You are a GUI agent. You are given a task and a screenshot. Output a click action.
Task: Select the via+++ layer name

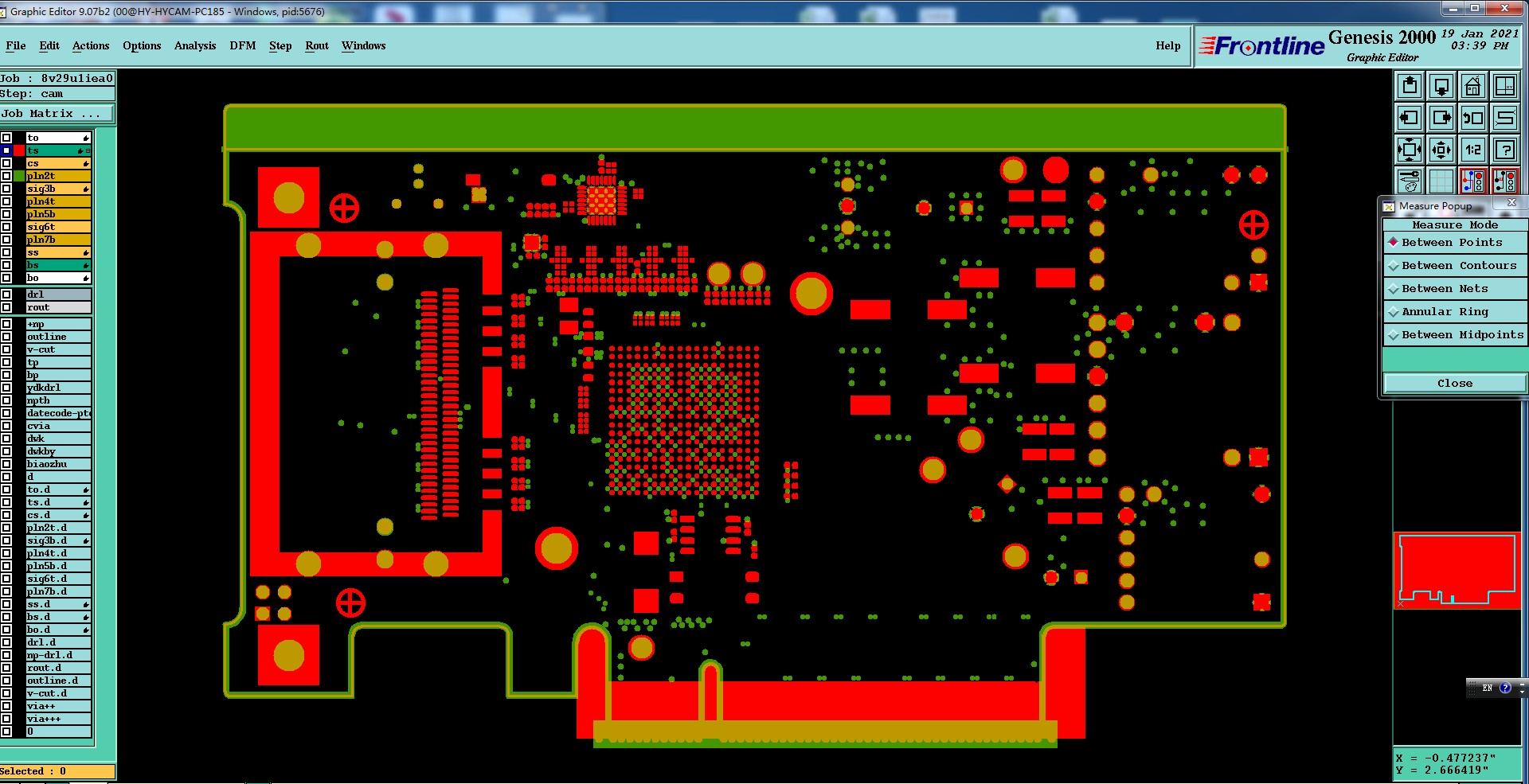pyautogui.click(x=58, y=719)
